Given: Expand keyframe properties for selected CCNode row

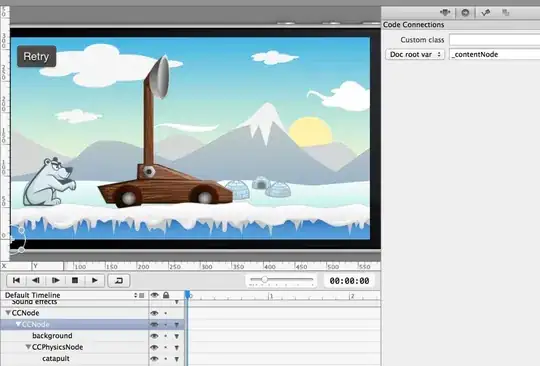Looking at the screenshot, I should tap(177, 325).
